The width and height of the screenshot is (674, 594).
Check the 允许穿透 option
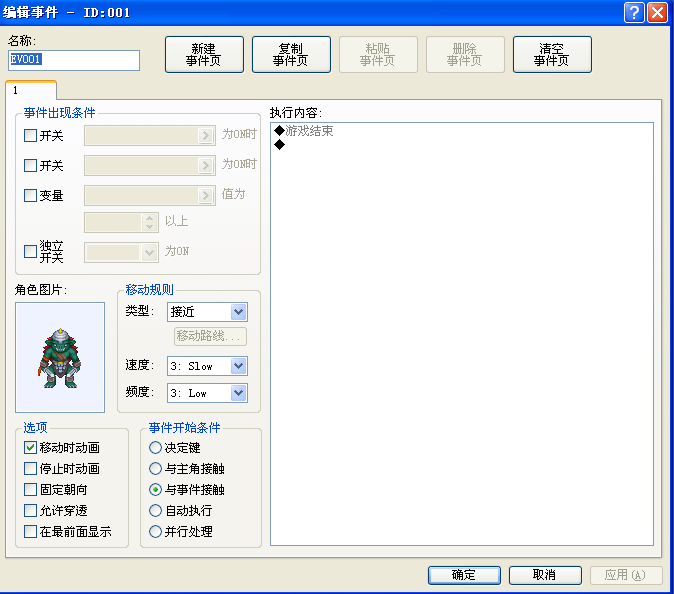[30, 511]
